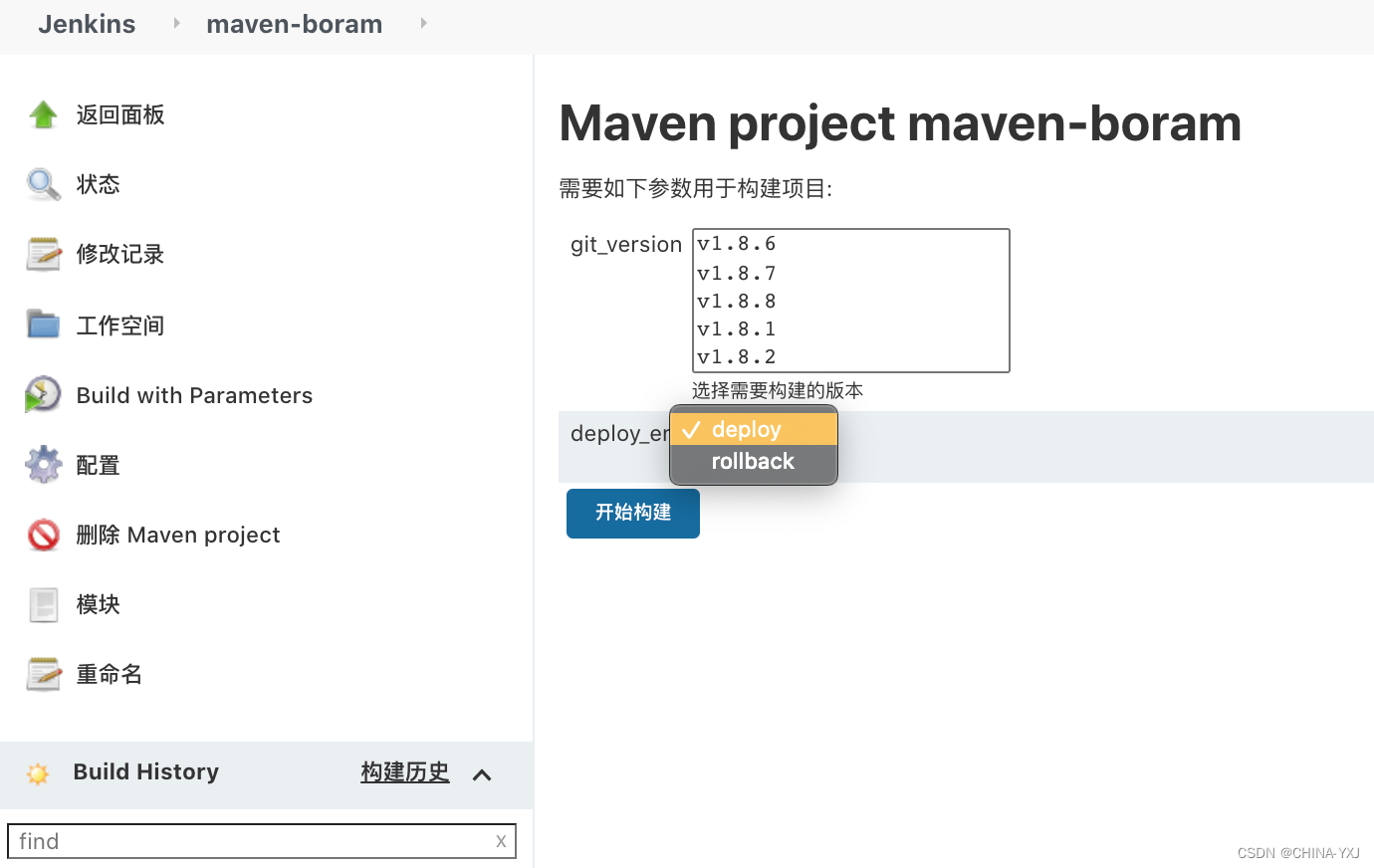Choose v1.8.7 in git_version list

point(851,273)
